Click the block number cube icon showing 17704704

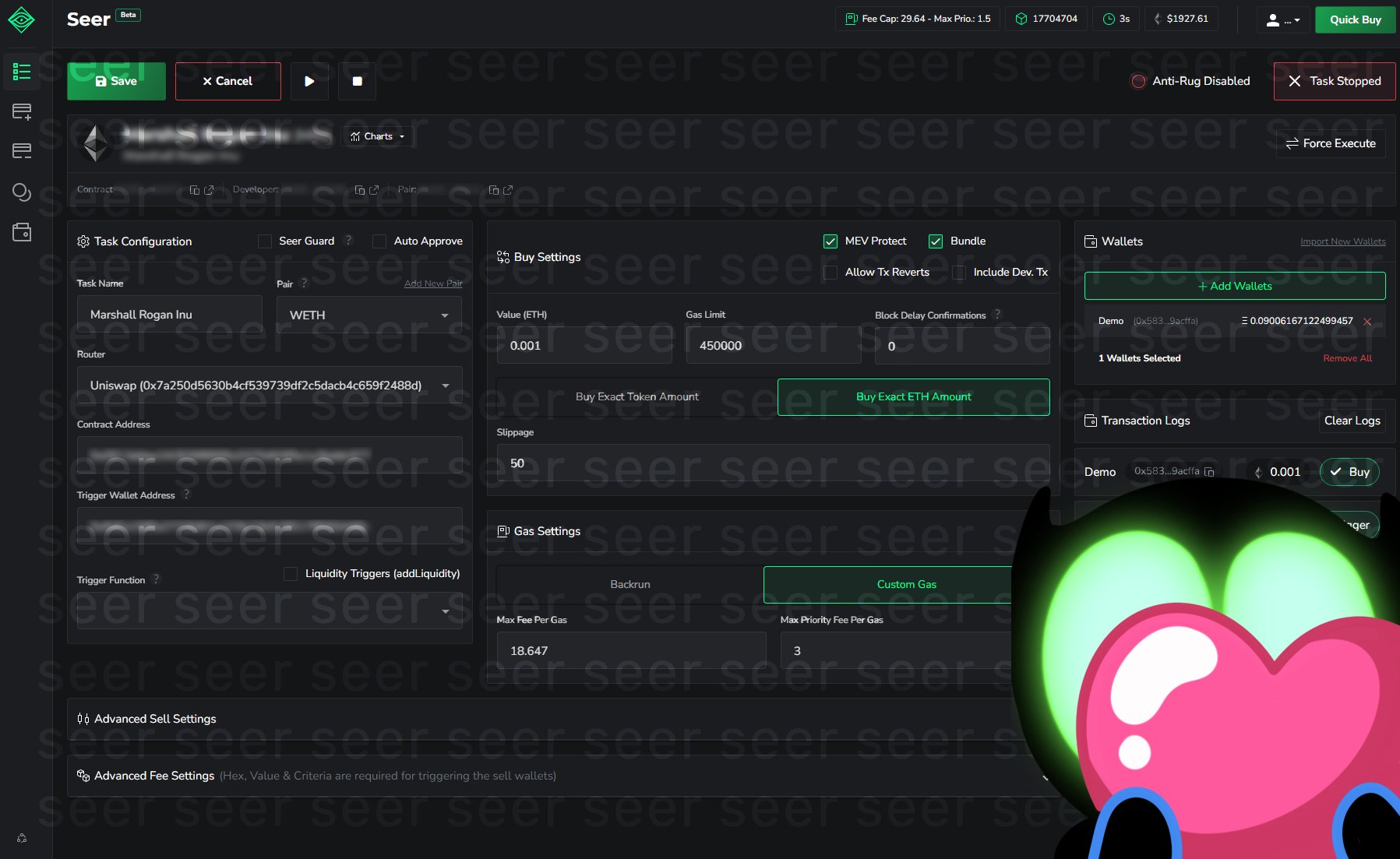click(x=1021, y=19)
